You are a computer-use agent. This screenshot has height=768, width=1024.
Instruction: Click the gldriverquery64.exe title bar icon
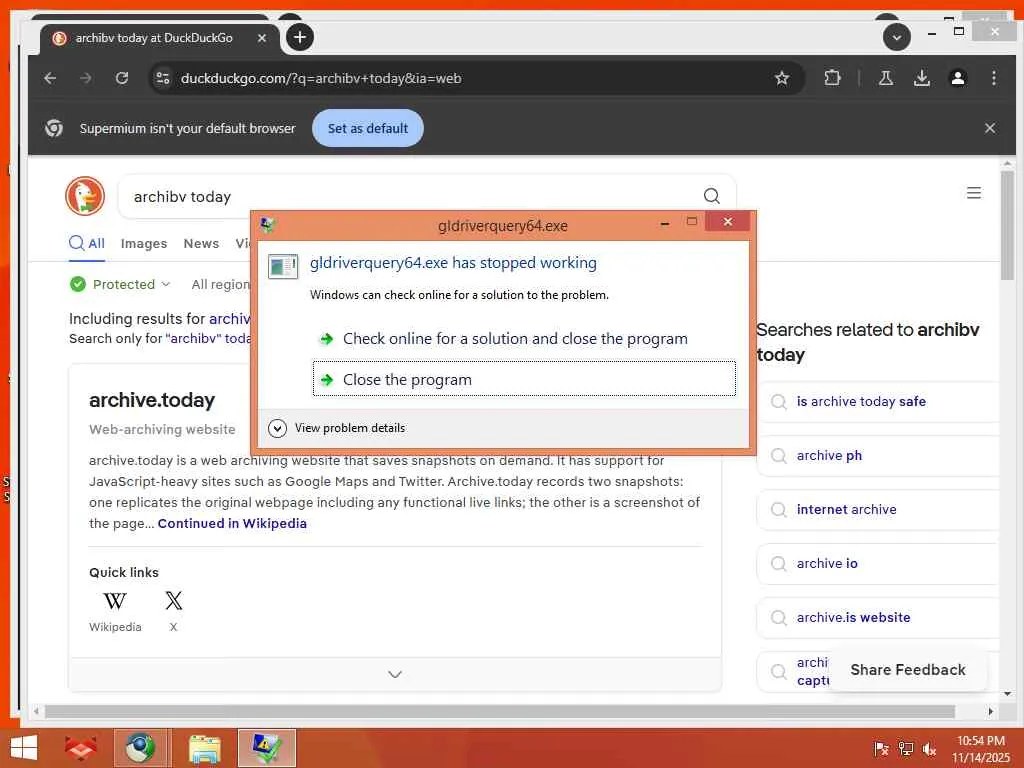[268, 225]
